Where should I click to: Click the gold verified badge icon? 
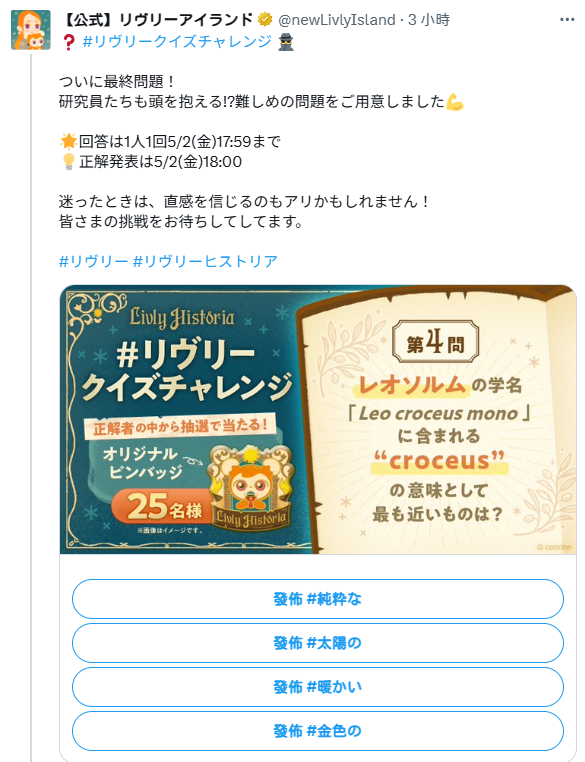[265, 19]
